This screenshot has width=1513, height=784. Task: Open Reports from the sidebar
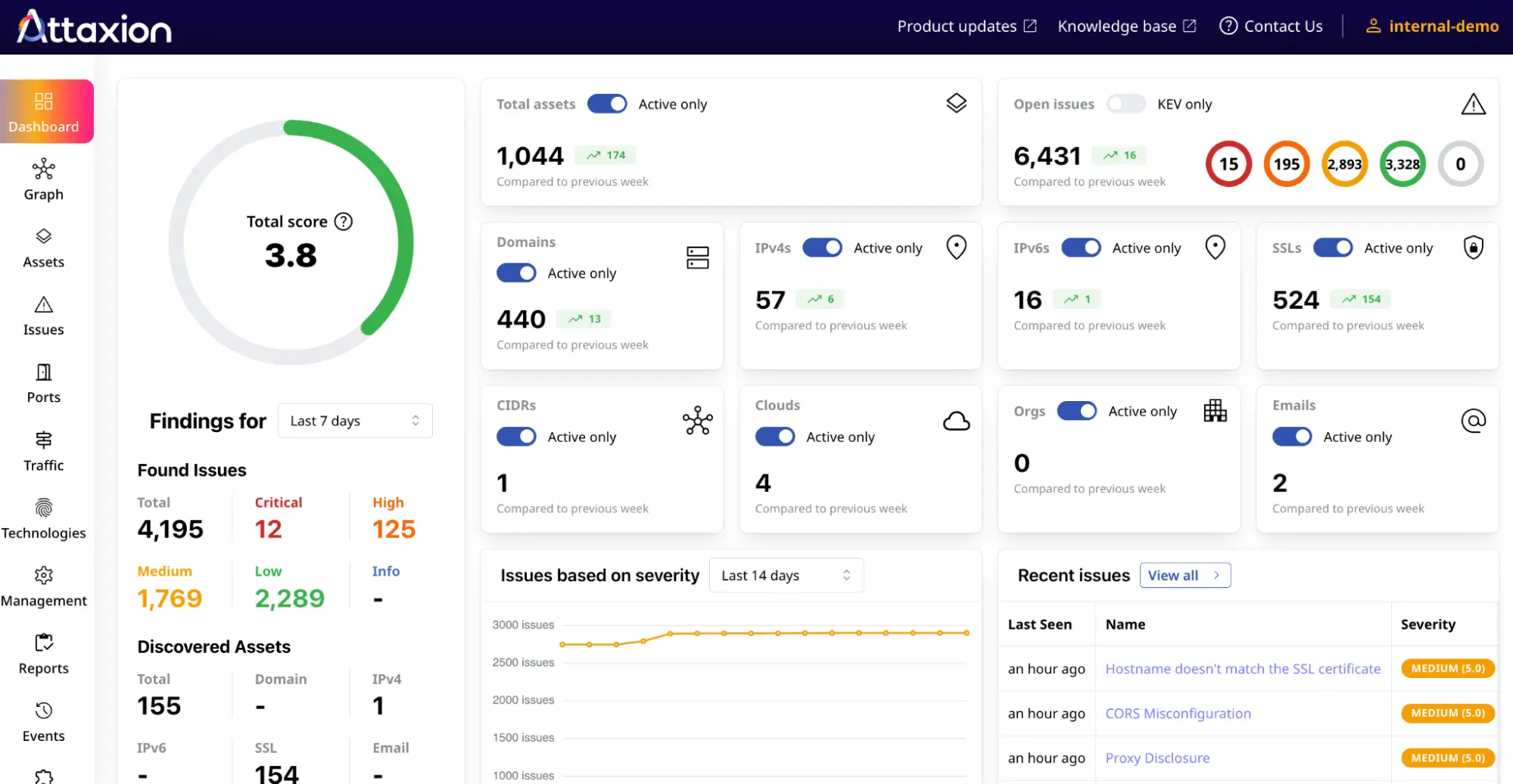pos(44,655)
